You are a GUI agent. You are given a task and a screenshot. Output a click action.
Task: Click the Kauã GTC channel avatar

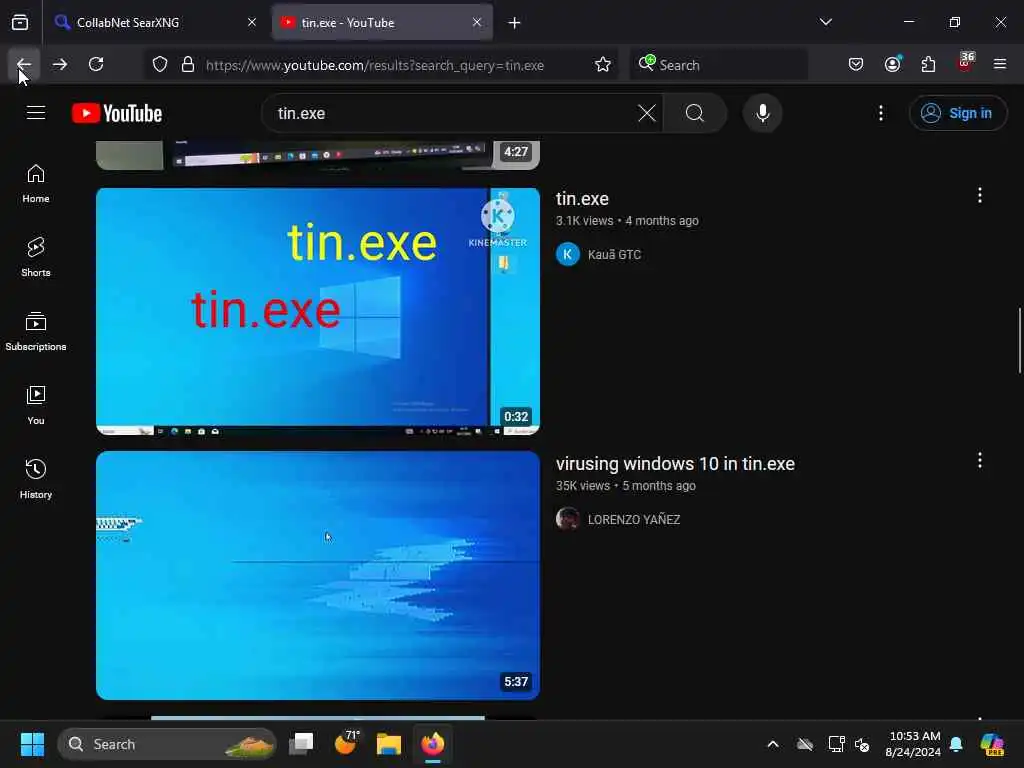(568, 254)
